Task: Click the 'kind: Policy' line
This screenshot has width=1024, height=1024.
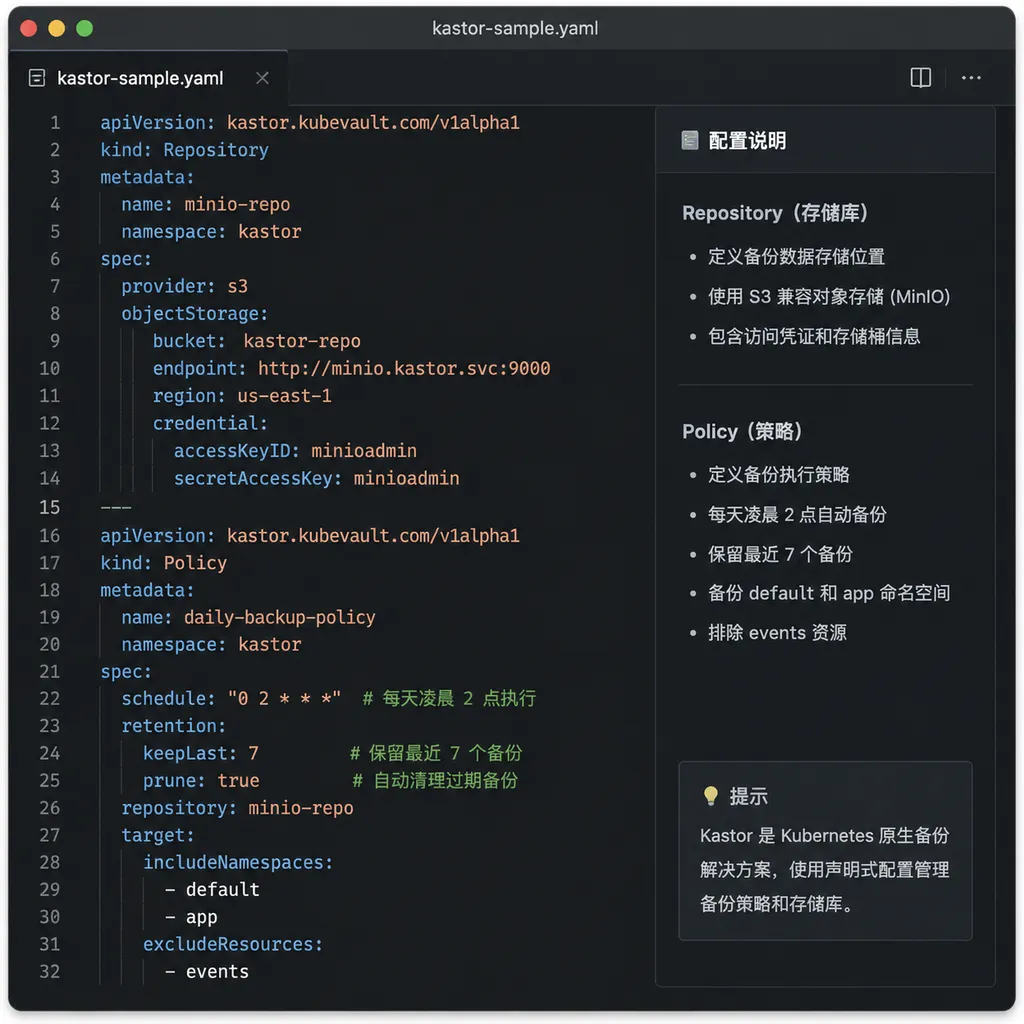Action: point(163,563)
